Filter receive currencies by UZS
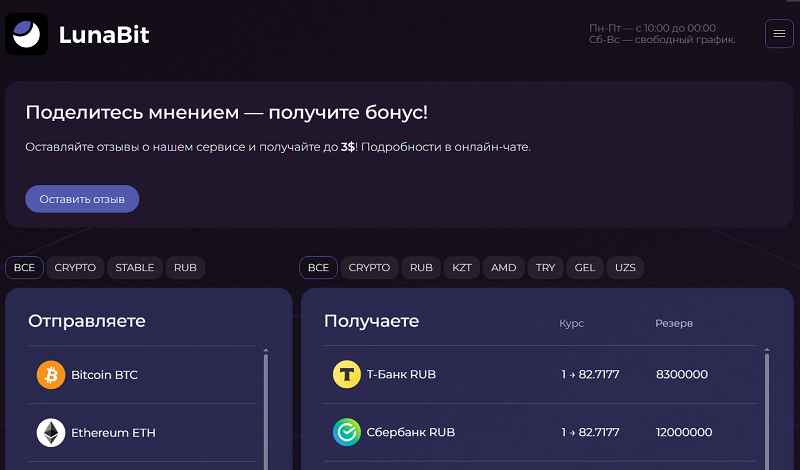800x470 pixels. 625,267
